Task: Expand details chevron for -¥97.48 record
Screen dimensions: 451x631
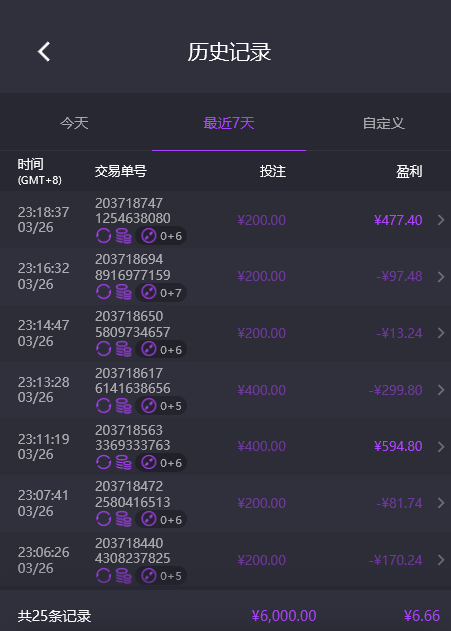Action: [x=441, y=276]
